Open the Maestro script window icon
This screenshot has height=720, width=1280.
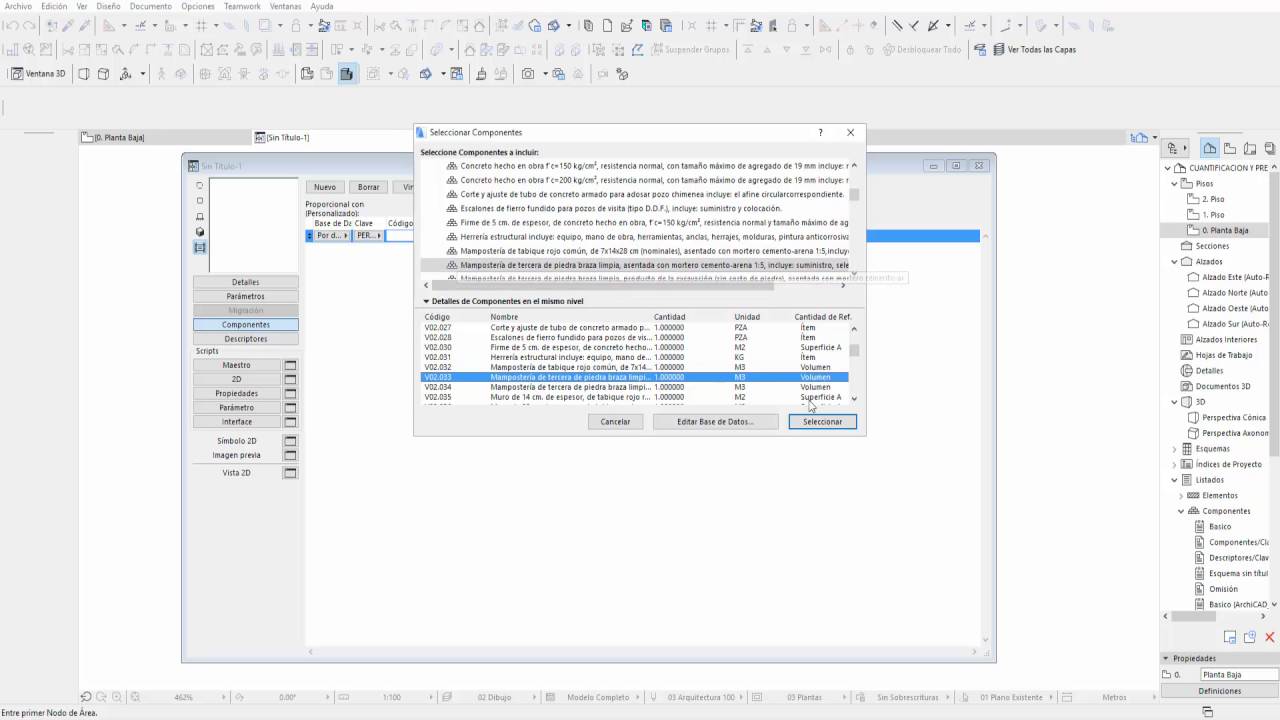pos(291,365)
